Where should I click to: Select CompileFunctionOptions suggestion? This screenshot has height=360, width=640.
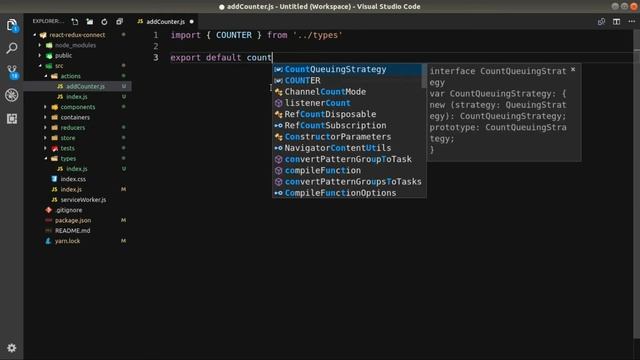click(x=347, y=193)
